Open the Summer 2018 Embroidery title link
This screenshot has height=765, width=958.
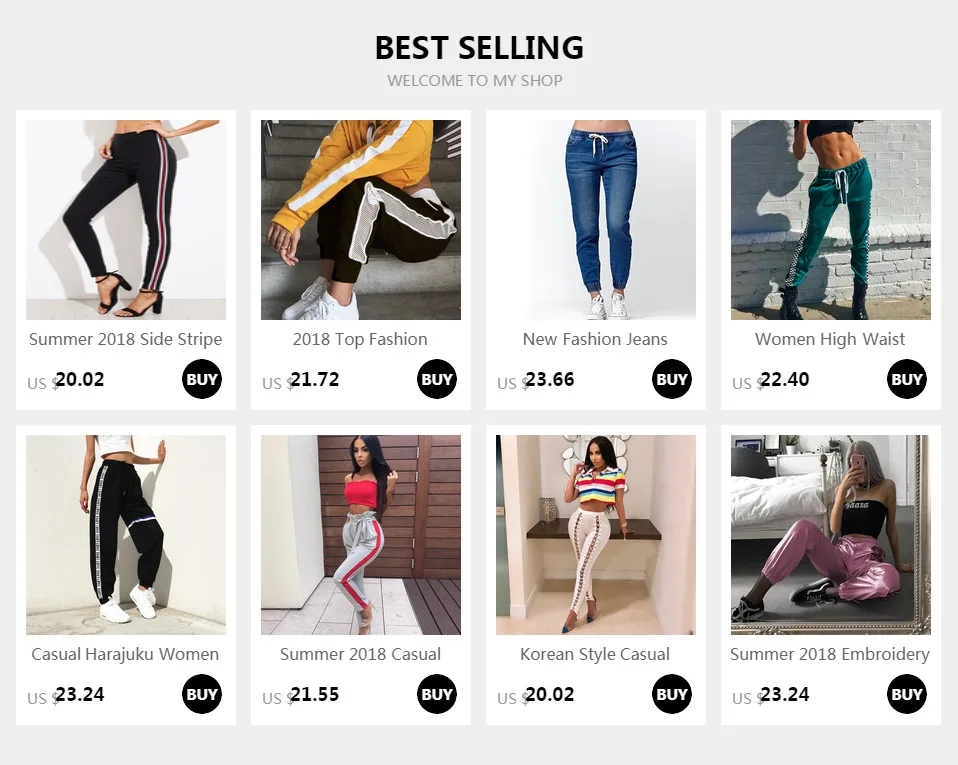(830, 654)
